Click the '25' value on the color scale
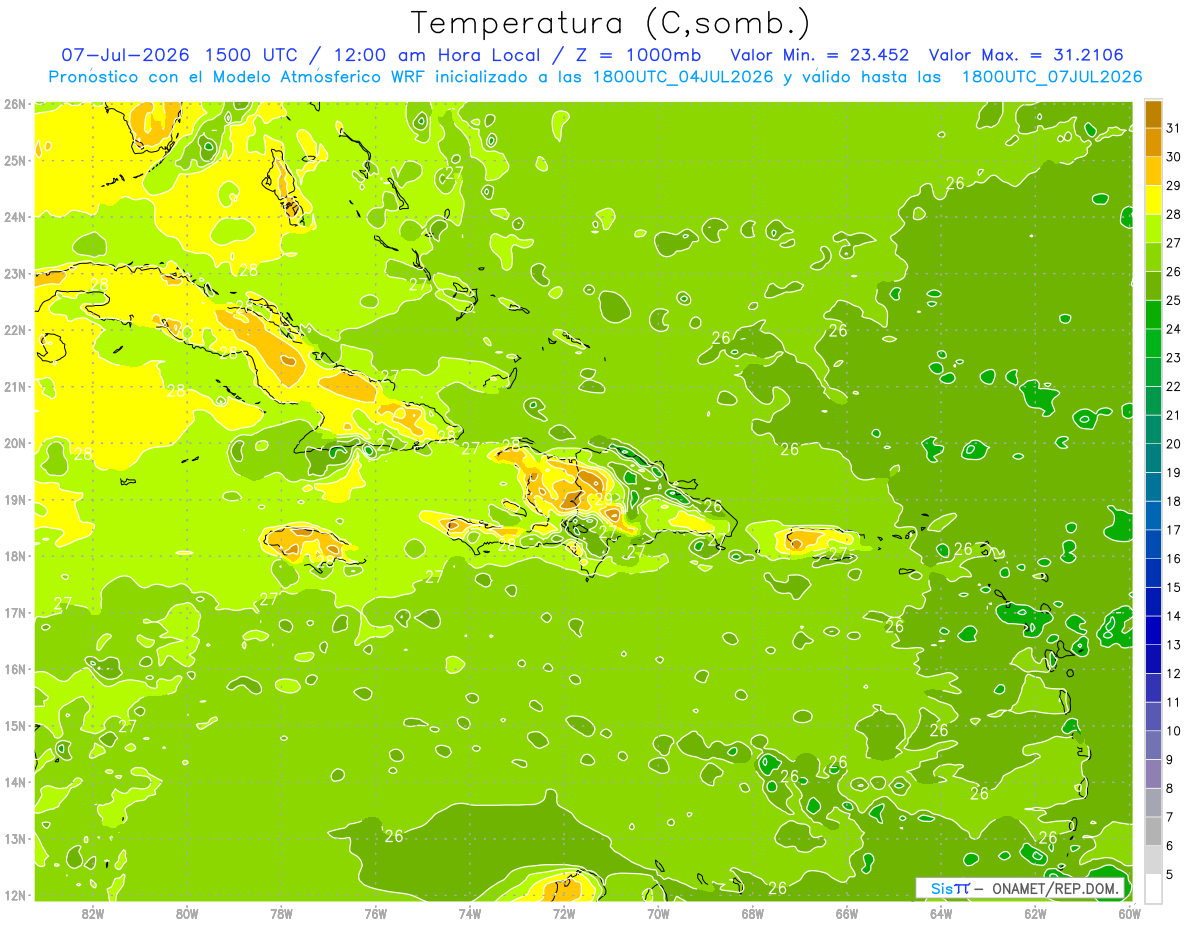The image size is (1200, 927). pos(1174,300)
